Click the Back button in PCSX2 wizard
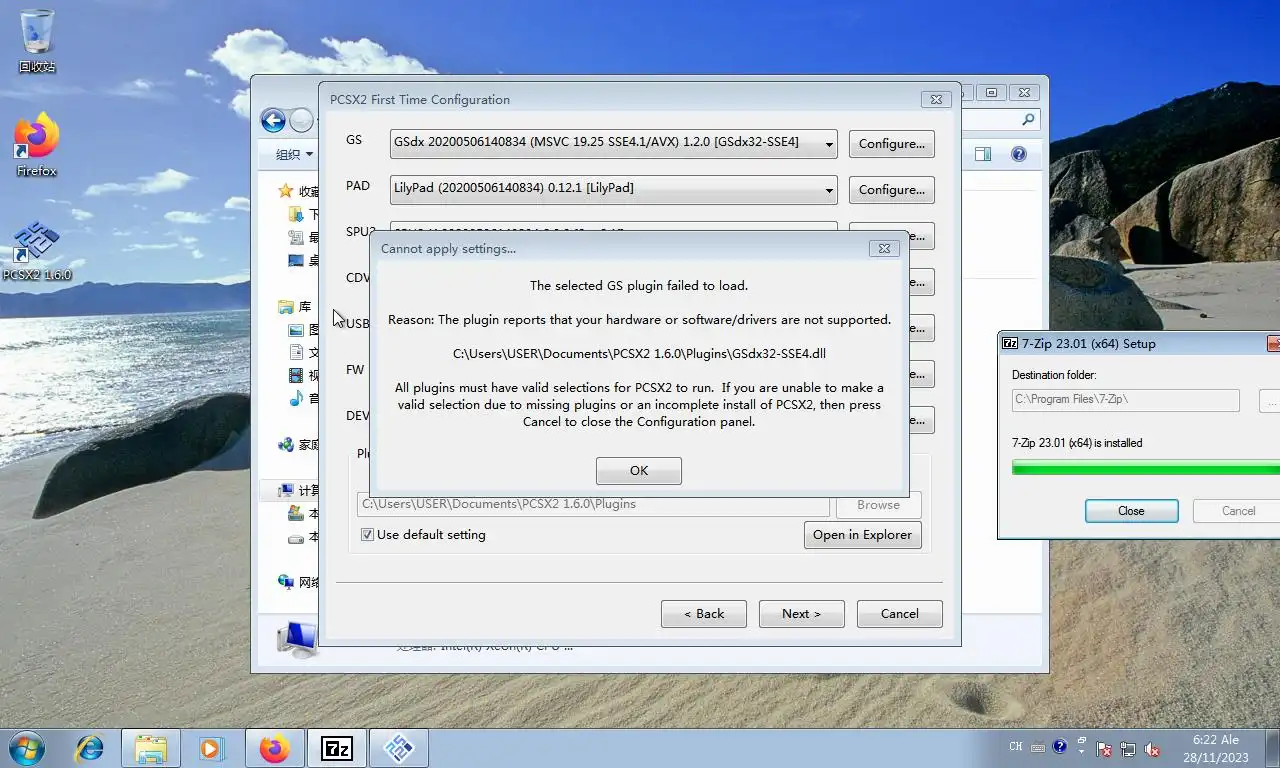Viewport: 1280px width, 768px height. (704, 614)
